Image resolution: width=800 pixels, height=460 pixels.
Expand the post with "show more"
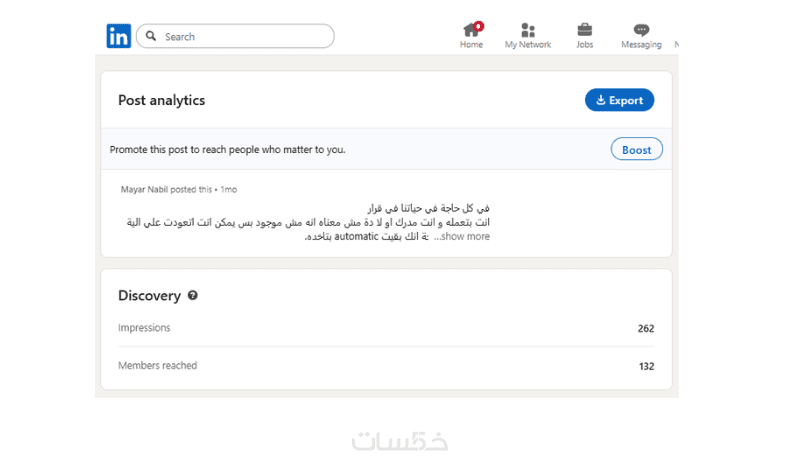point(465,237)
